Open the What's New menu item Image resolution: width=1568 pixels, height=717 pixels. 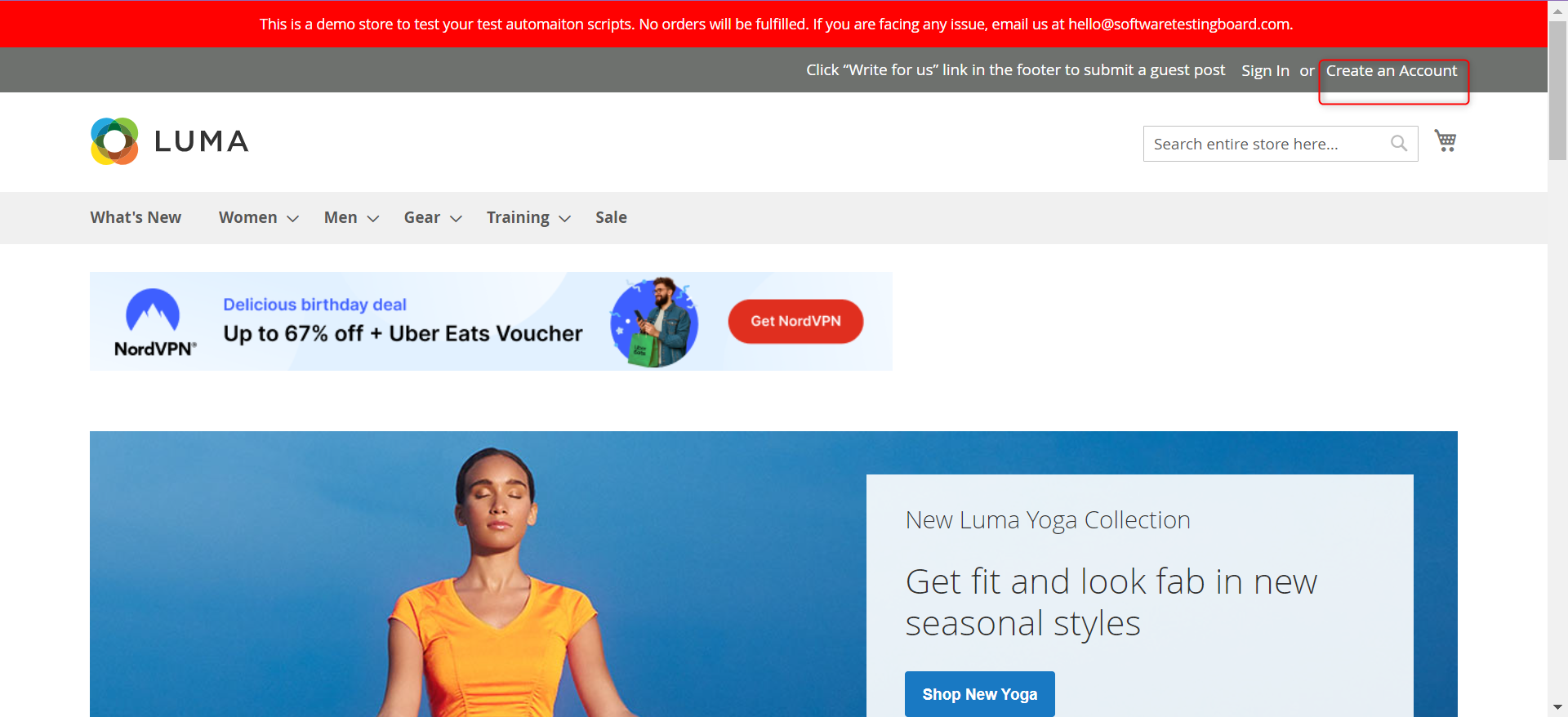coord(136,217)
